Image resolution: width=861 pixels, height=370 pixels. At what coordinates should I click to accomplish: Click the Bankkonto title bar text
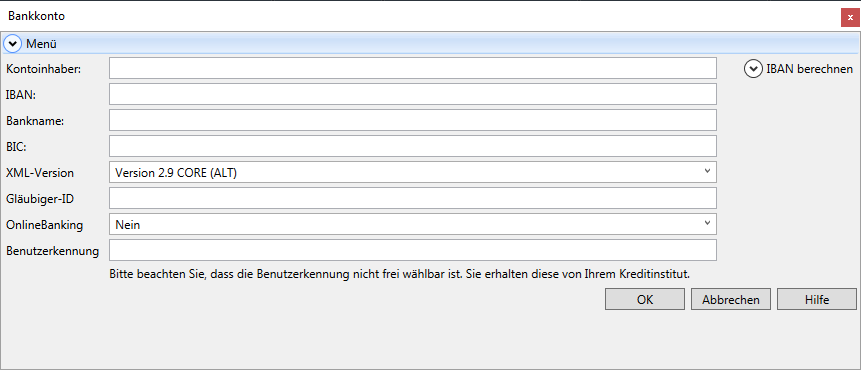[36, 16]
